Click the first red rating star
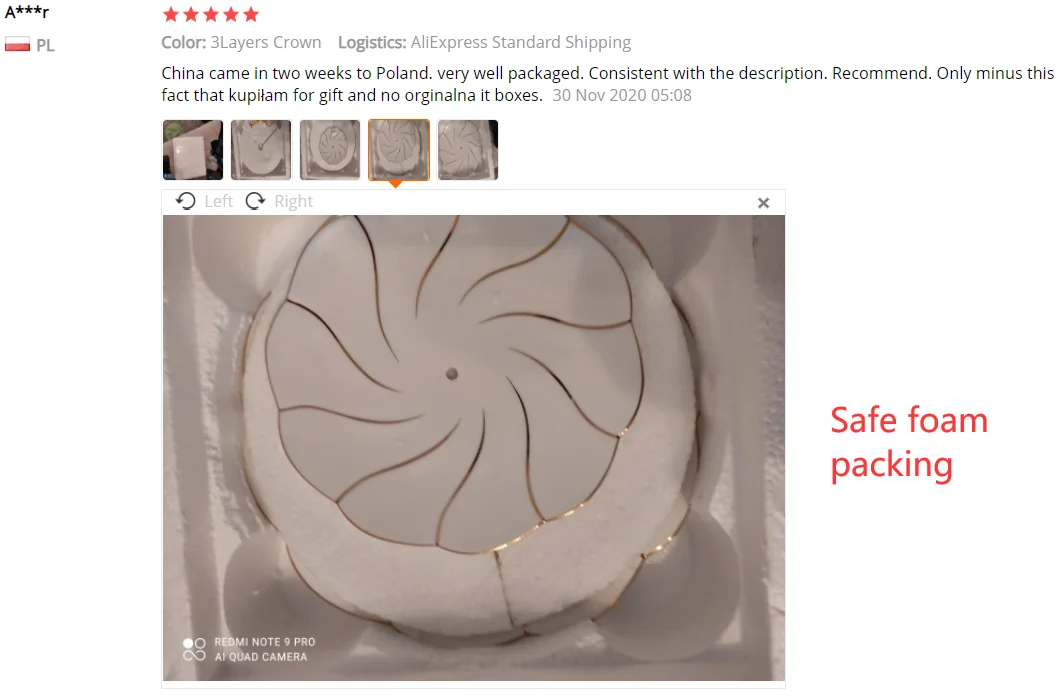1056x698 pixels. click(x=171, y=14)
